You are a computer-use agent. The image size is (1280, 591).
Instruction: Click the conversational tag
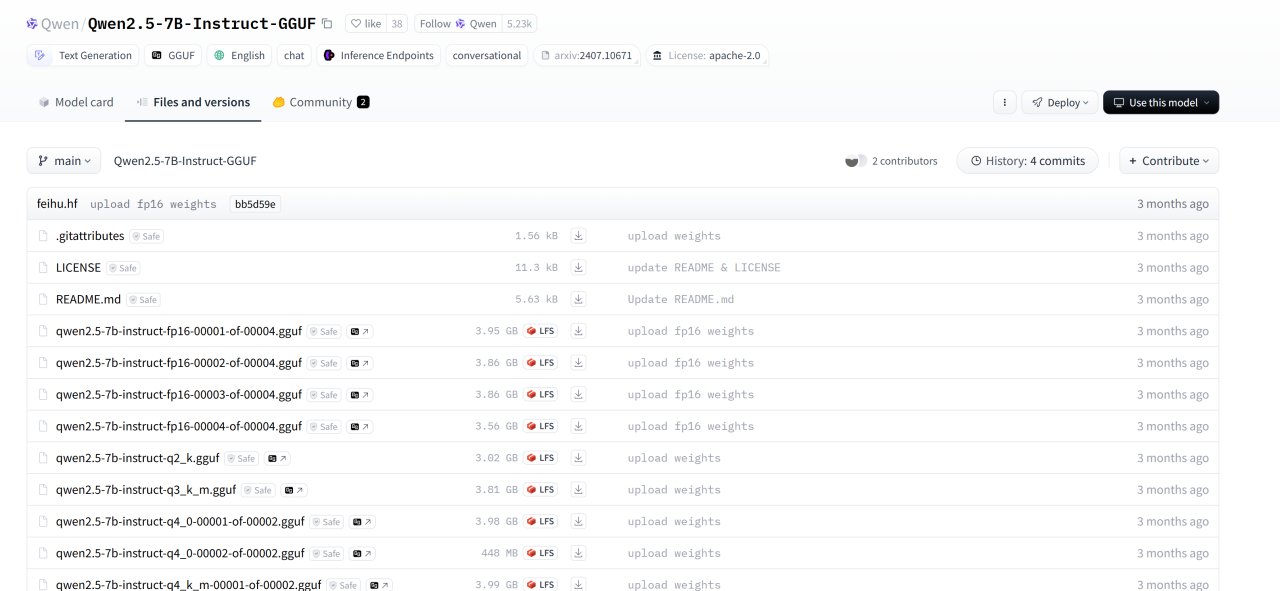coord(487,56)
